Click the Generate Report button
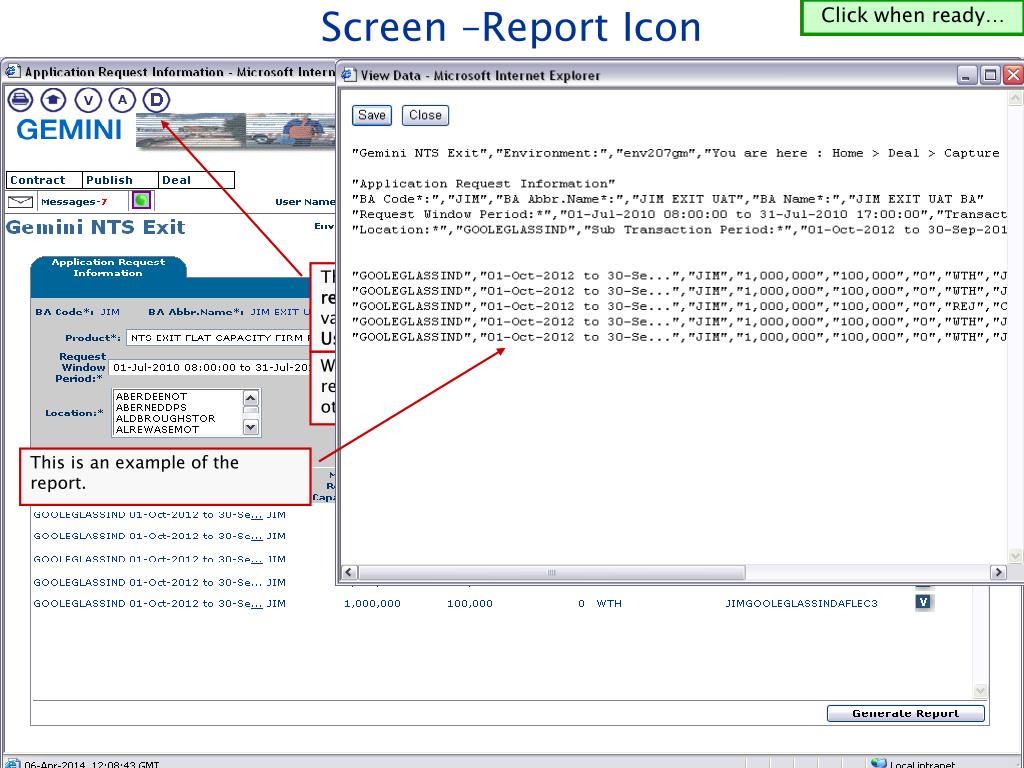The image size is (1024, 768). [x=905, y=713]
